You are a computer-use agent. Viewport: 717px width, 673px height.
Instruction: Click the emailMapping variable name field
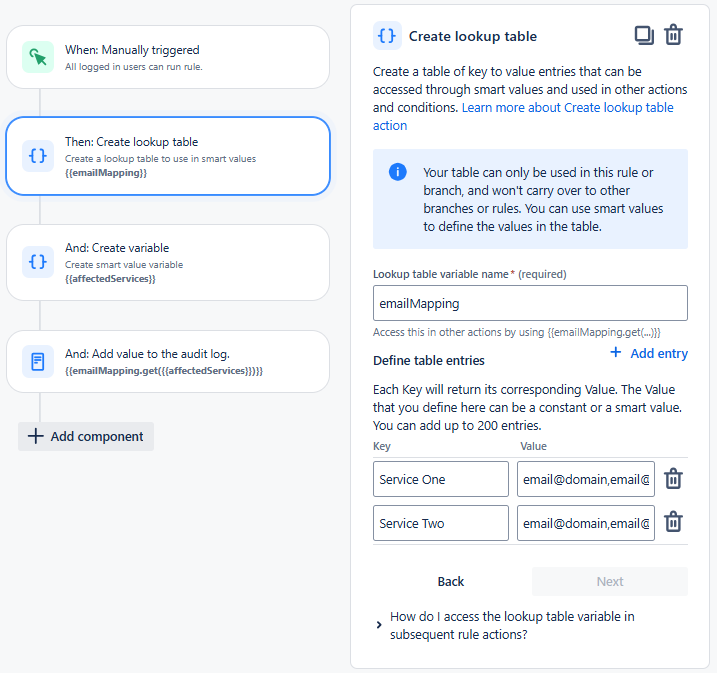[530, 303]
